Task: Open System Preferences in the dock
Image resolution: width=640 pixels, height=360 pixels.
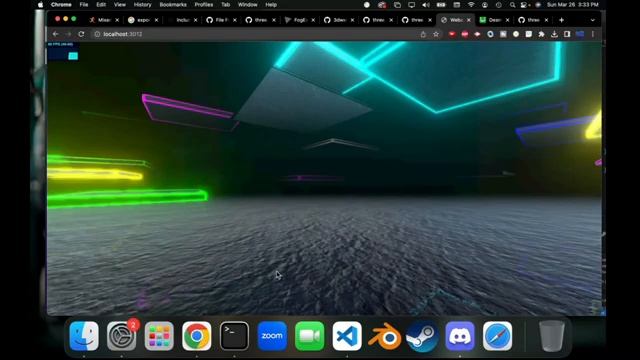Action: tap(121, 336)
